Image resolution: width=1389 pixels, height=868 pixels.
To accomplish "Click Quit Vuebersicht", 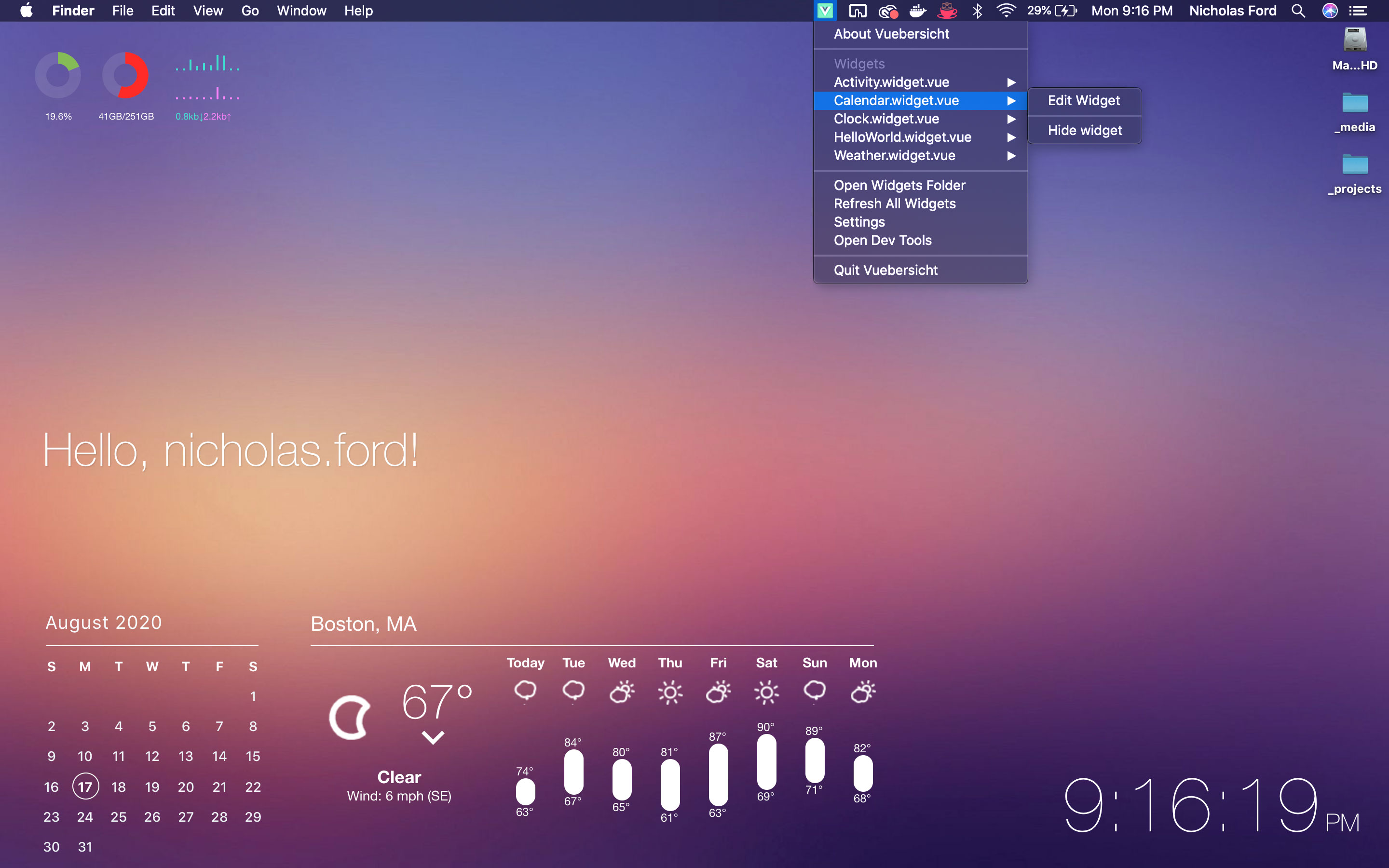I will pyautogui.click(x=885, y=271).
